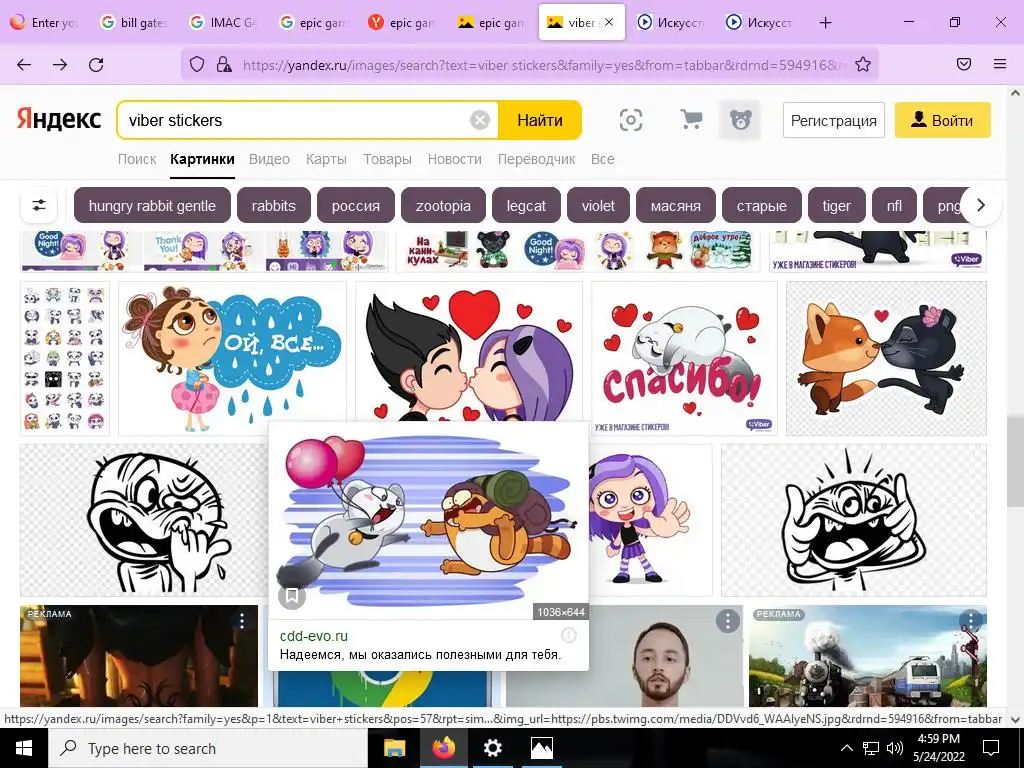Viewport: 1024px width, 768px height.
Task: Go forward with the browser forward arrow
Action: click(x=60, y=64)
